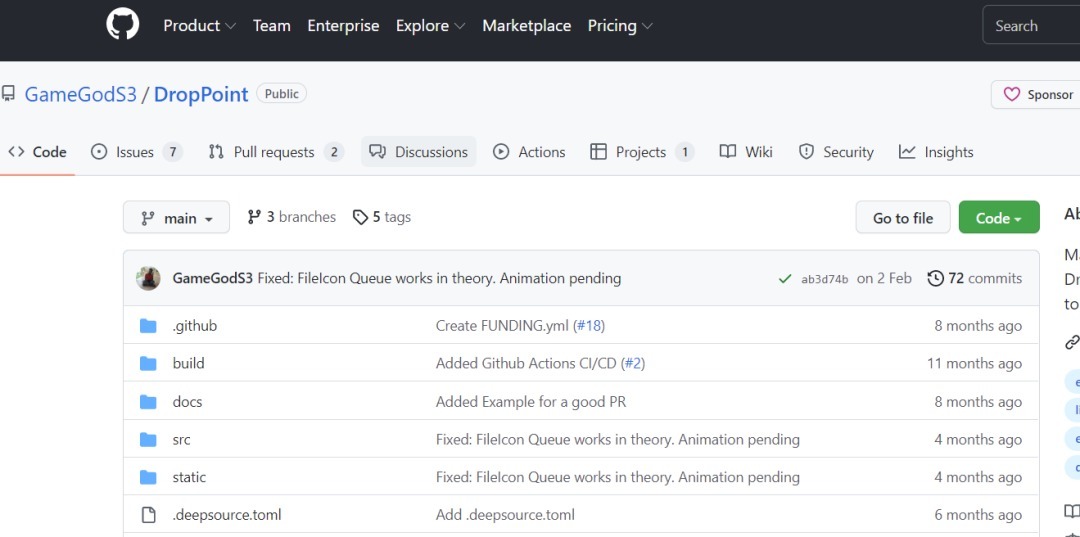Switch to the Wiki tab
This screenshot has height=537, width=1080.
pos(746,152)
